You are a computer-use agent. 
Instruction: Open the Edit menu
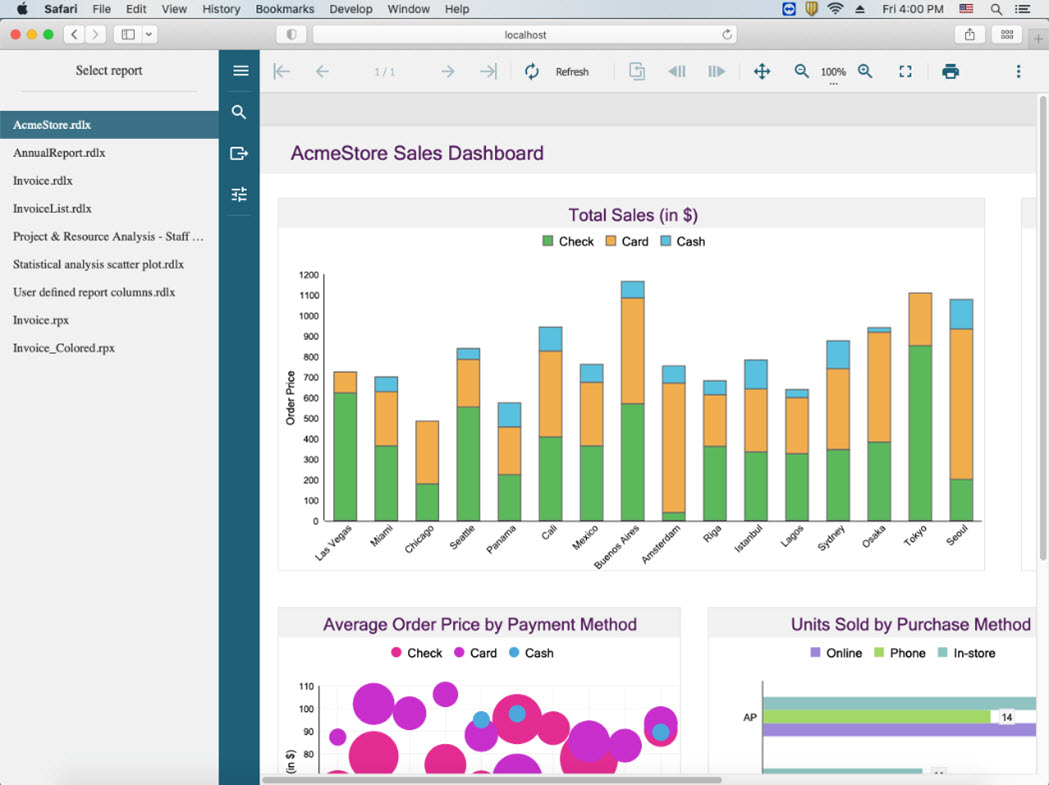tap(136, 9)
